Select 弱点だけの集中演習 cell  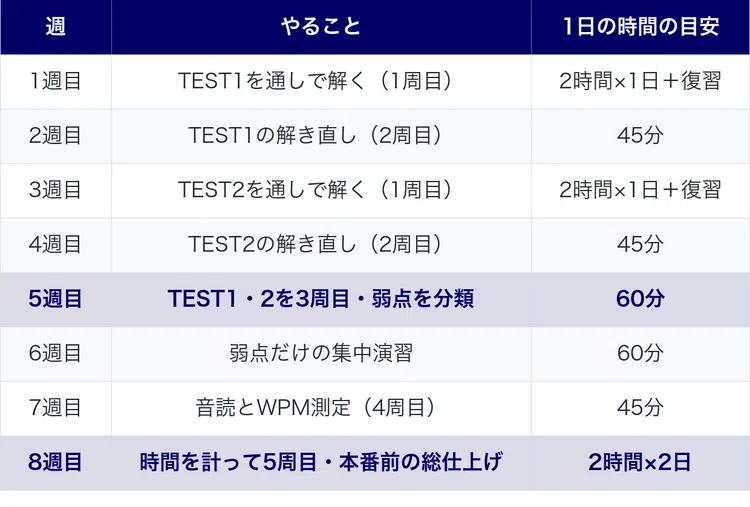[321, 354]
